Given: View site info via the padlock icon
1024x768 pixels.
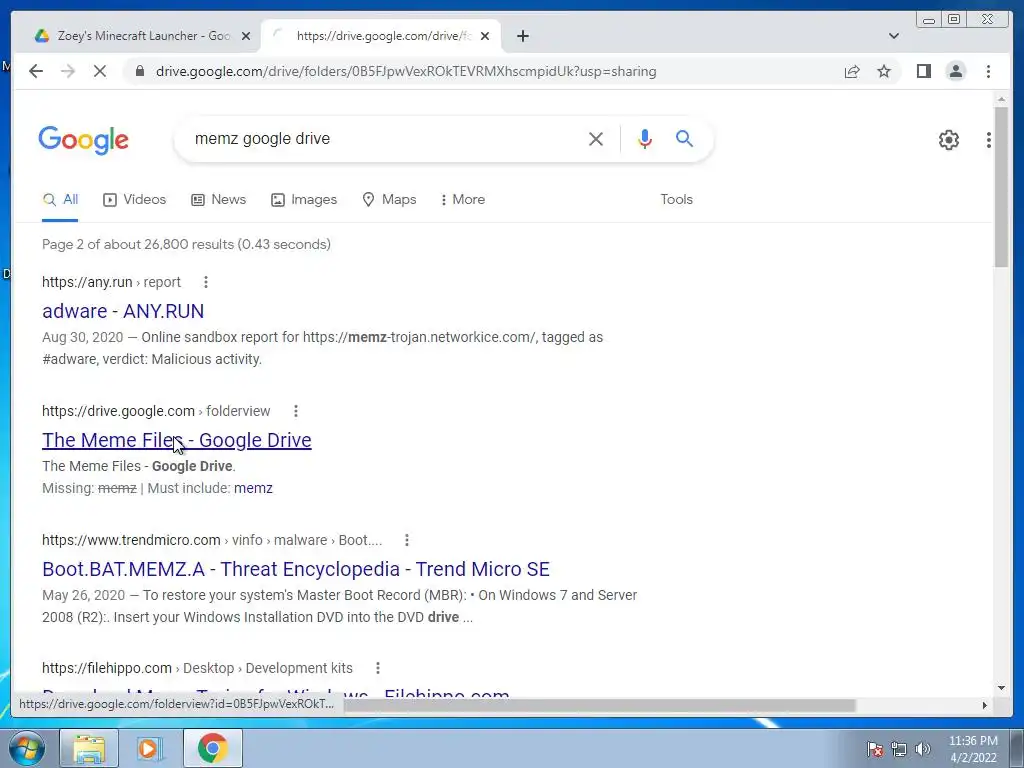Looking at the screenshot, I should tap(139, 71).
